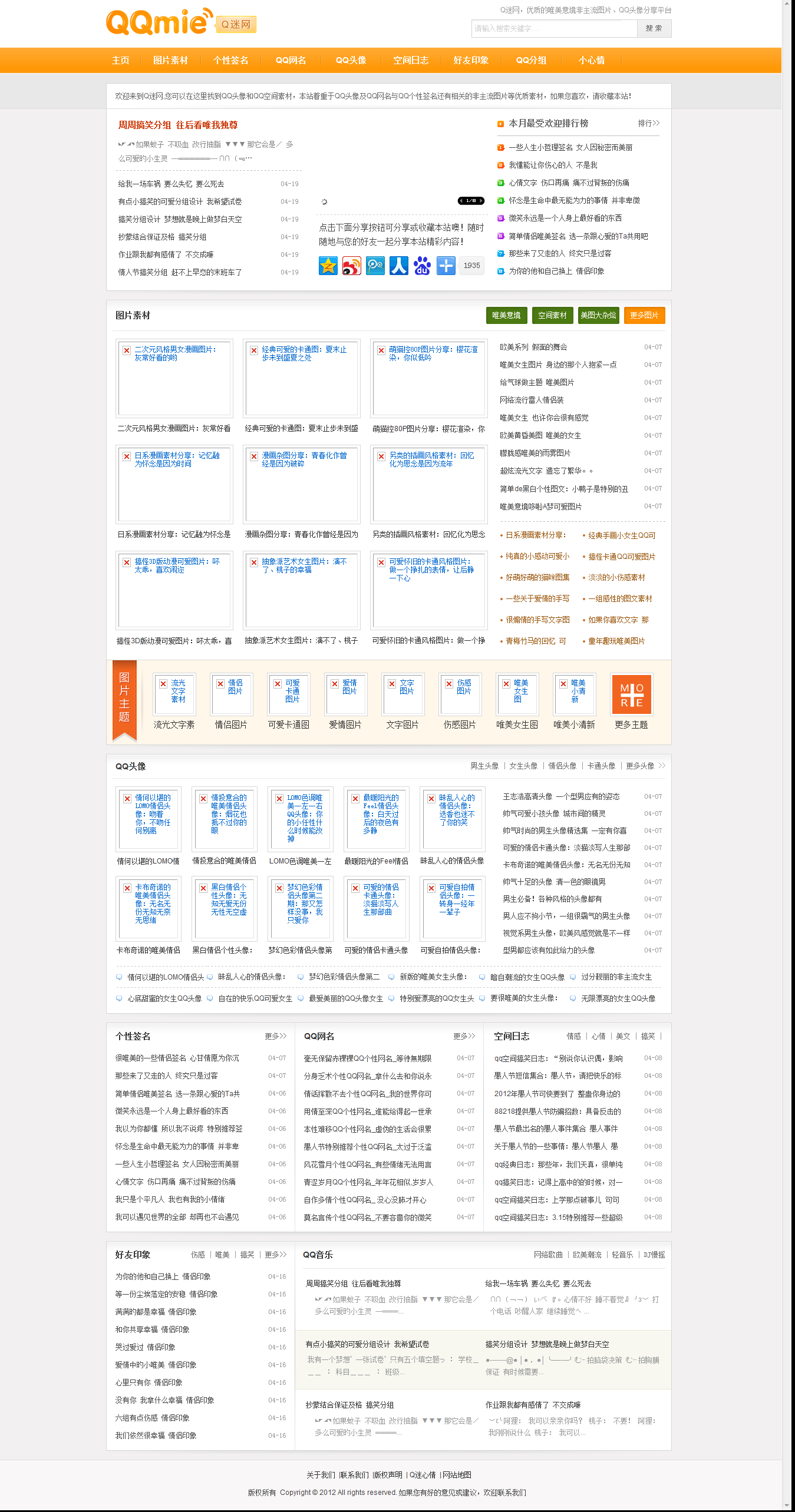The width and height of the screenshot is (795, 1512).
Task: Open 网站地图 footer link
Action: pos(457,1475)
